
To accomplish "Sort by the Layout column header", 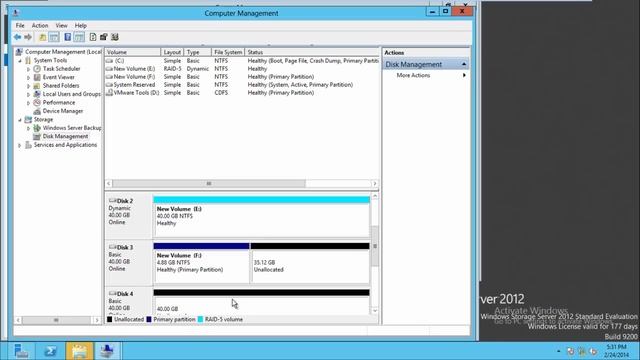I will pyautogui.click(x=172, y=52).
